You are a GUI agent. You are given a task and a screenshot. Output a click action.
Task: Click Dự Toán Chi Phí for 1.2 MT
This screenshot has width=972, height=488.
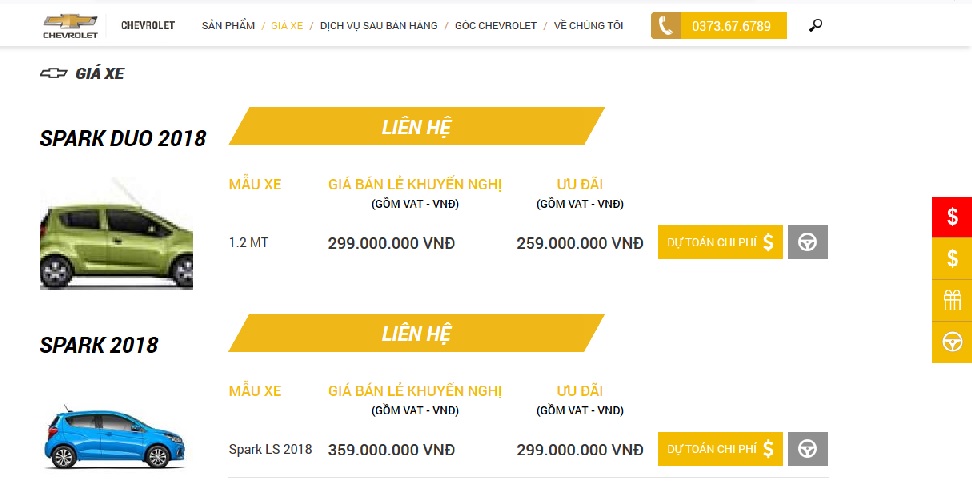tap(720, 242)
